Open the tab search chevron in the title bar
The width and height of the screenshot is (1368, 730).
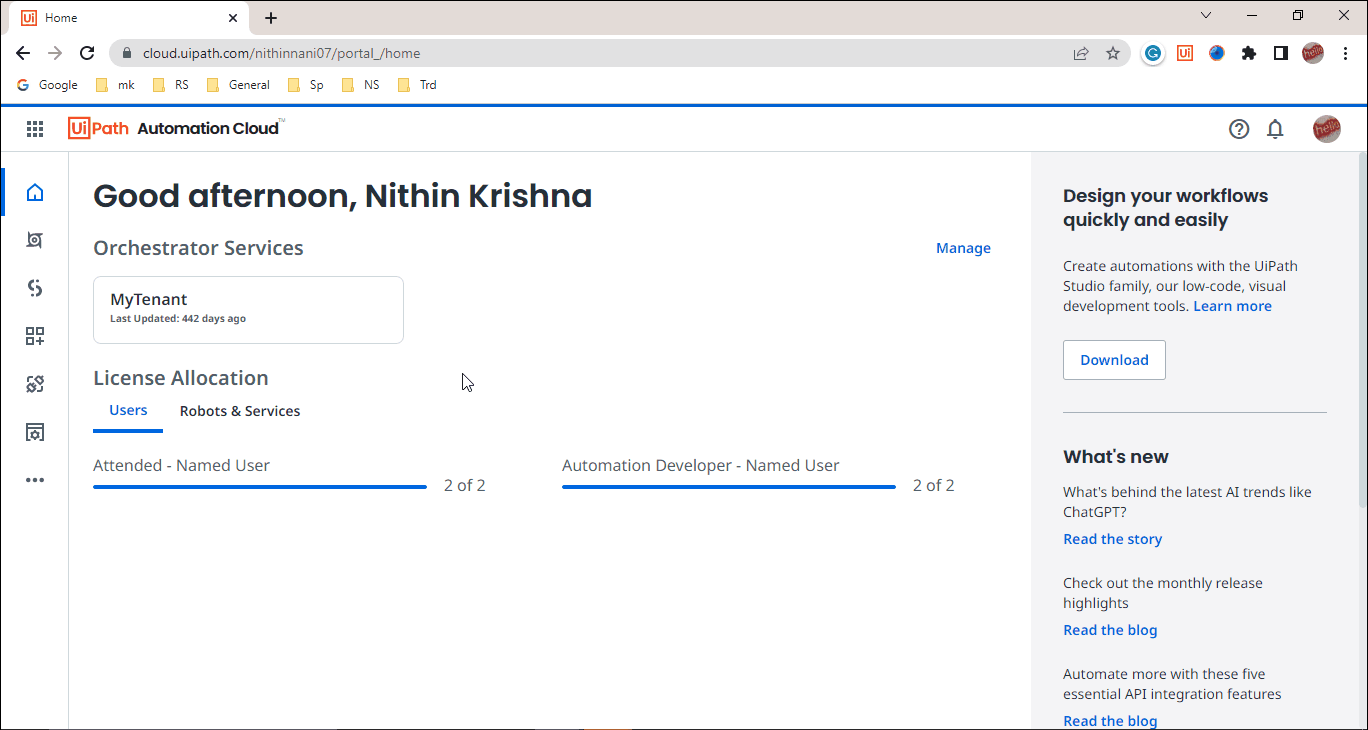click(x=1206, y=16)
